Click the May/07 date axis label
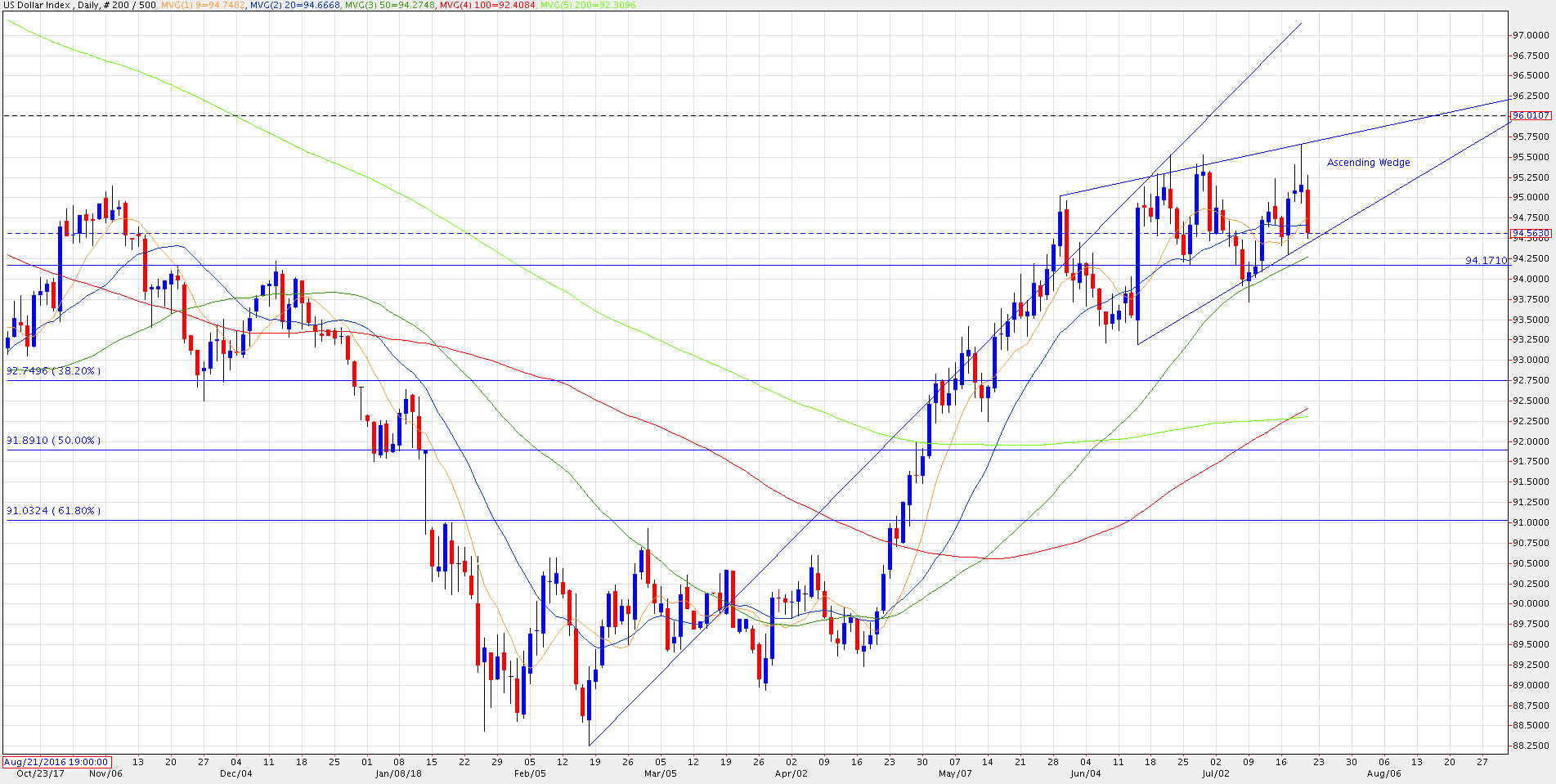1556x784 pixels. pos(955,773)
